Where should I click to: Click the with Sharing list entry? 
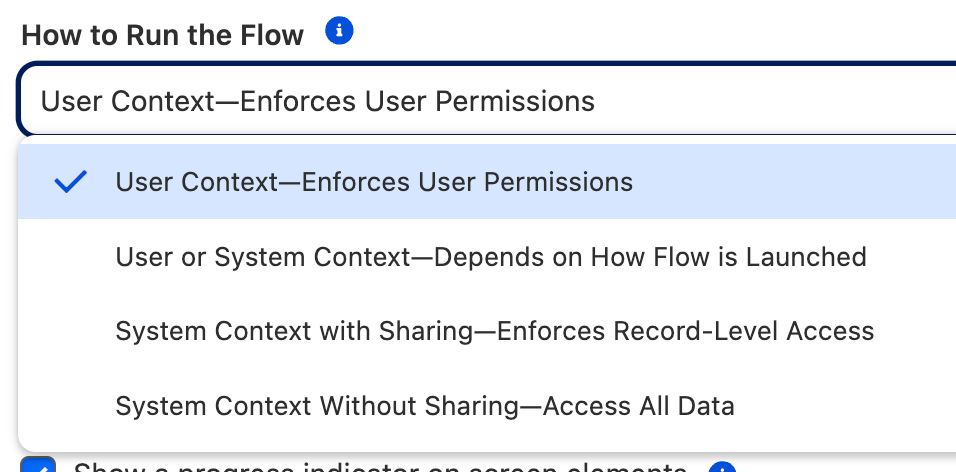tap(487, 331)
